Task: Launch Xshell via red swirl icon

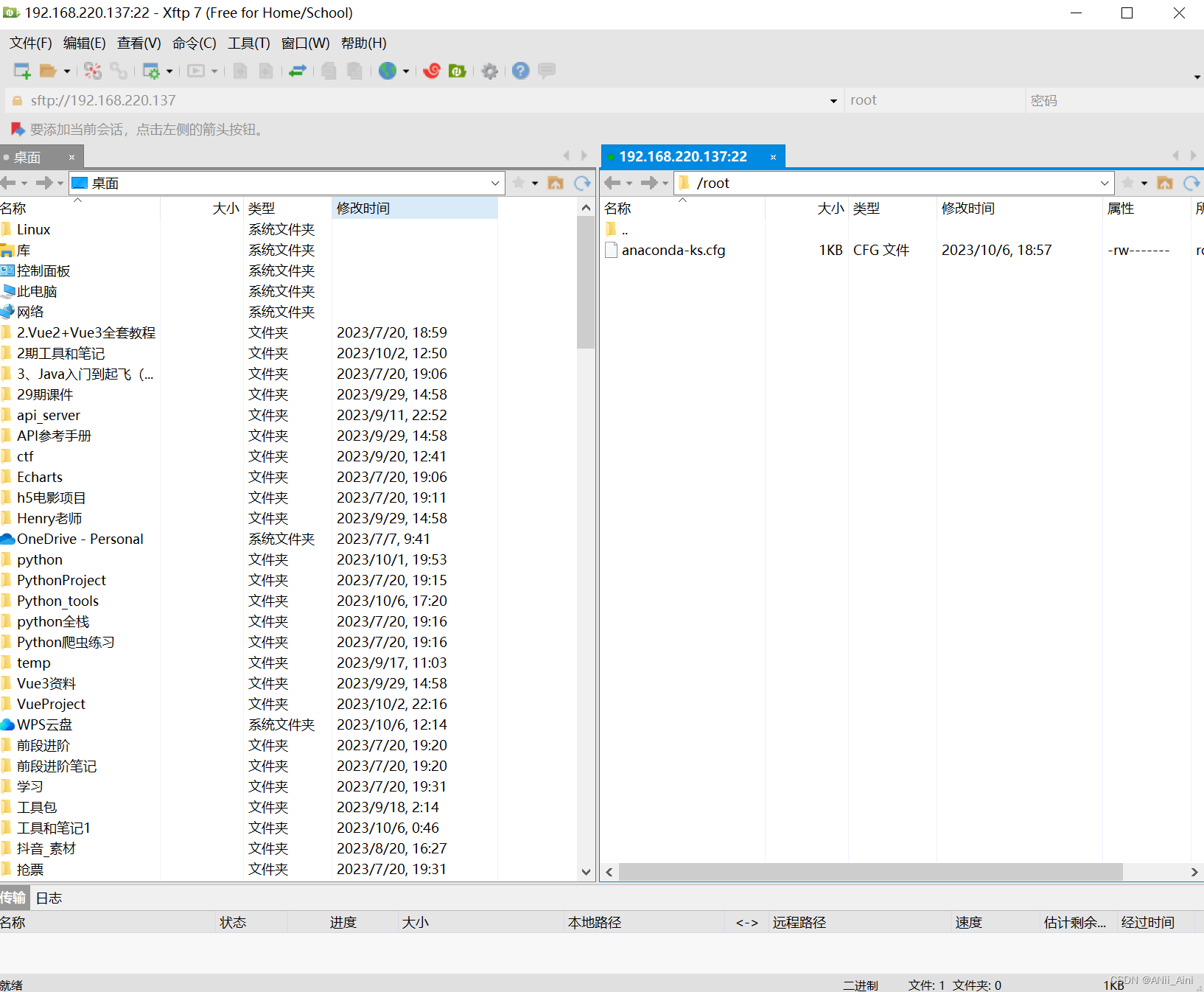Action: 432,71
